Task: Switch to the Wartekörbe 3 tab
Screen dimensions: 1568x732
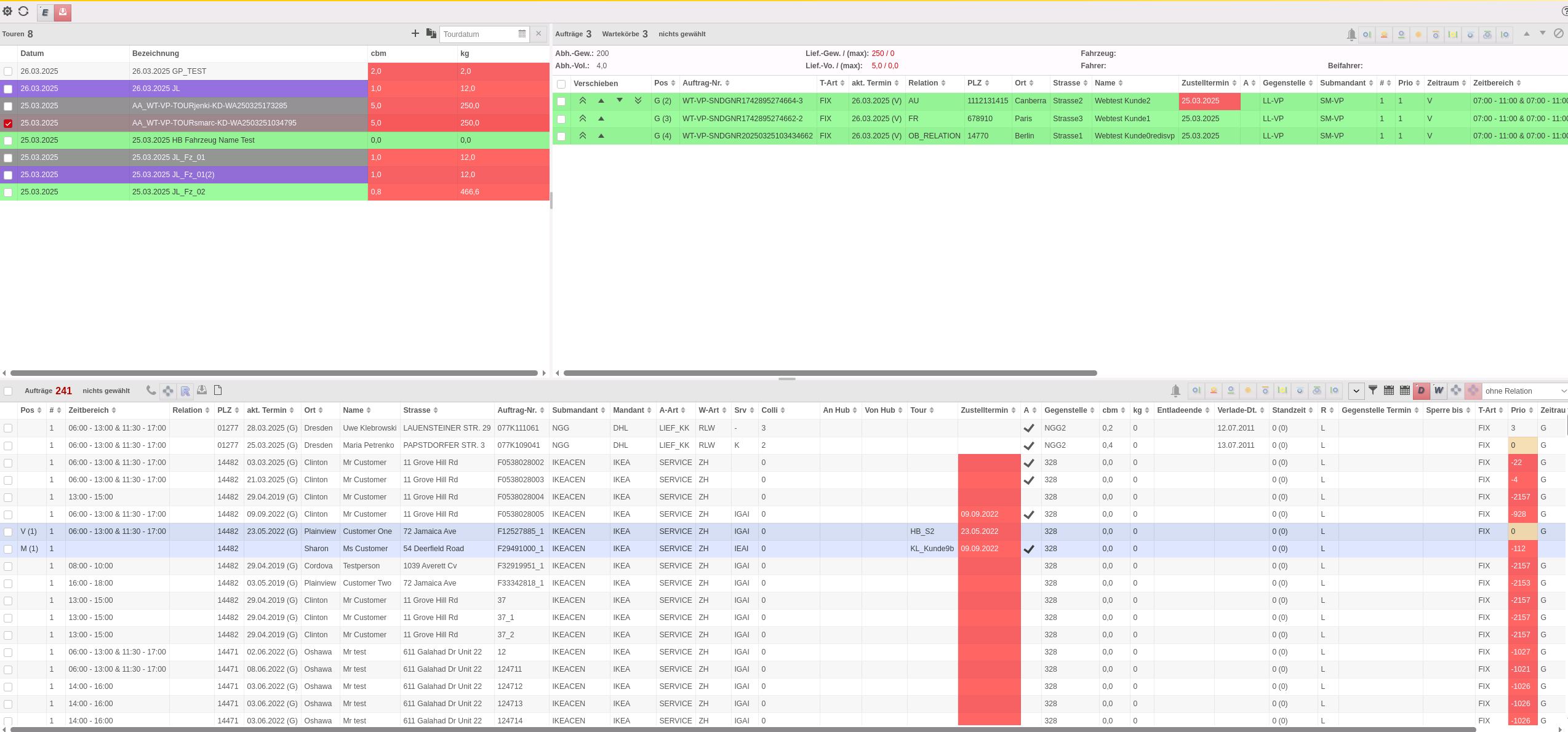Action: click(x=625, y=34)
